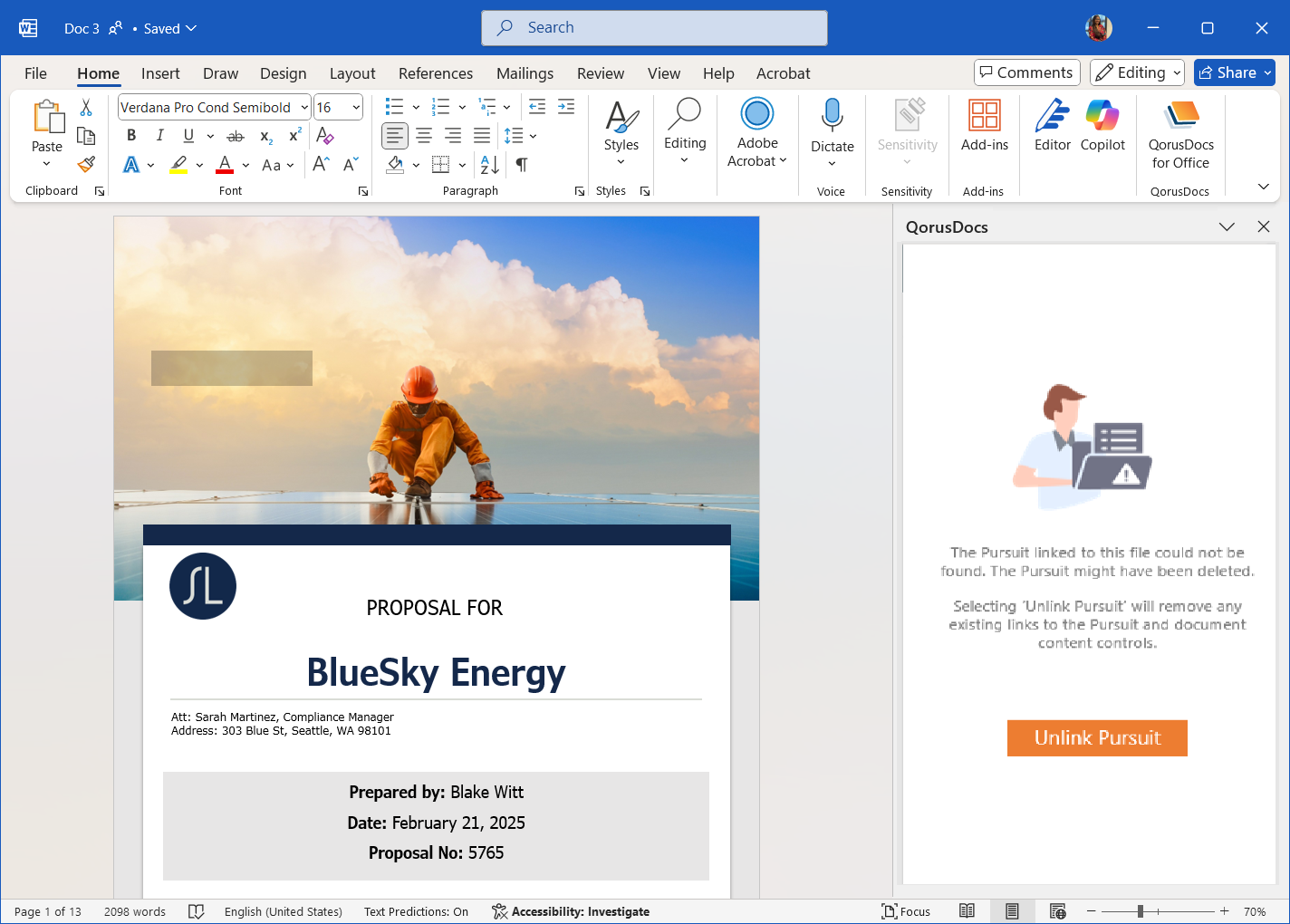Screen dimensions: 1290x924
Task: Toggle Italic formatting
Action: tap(159, 136)
